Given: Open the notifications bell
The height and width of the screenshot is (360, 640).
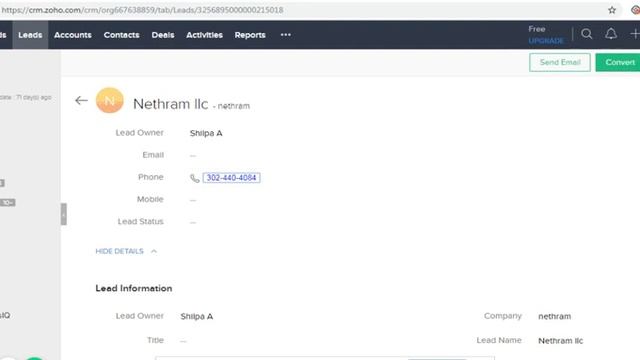Looking at the screenshot, I should coord(611,34).
